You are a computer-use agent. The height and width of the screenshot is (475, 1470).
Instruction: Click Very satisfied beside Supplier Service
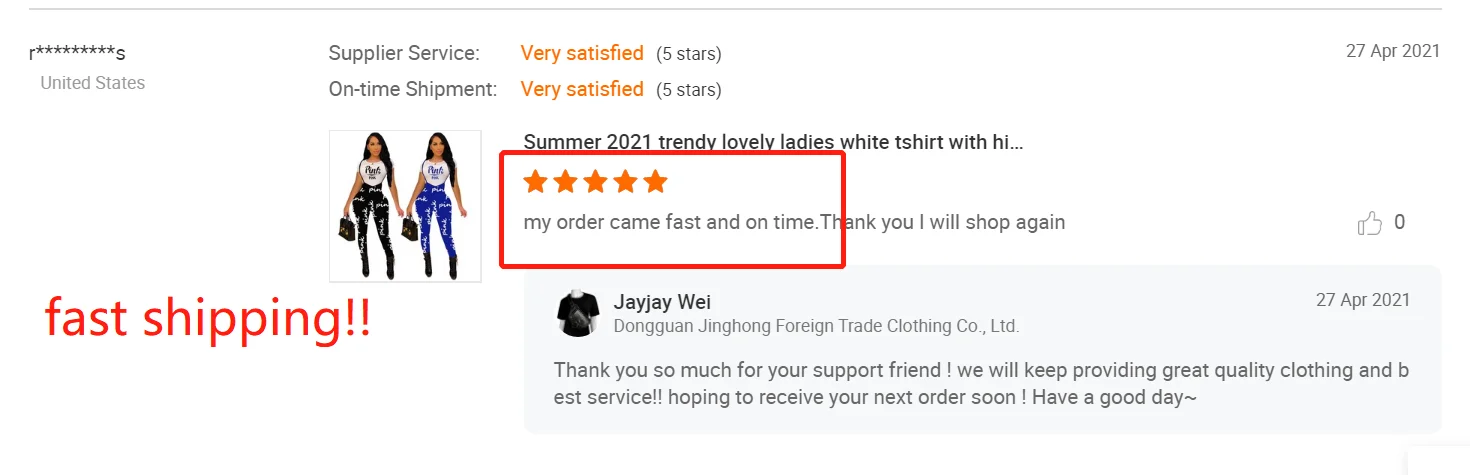tap(582, 53)
